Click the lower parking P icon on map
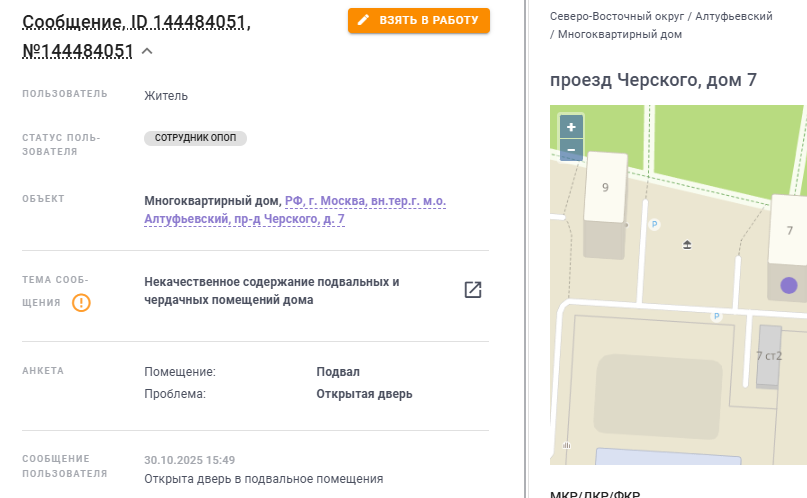Screen dimensions: 807x498 point(716,316)
